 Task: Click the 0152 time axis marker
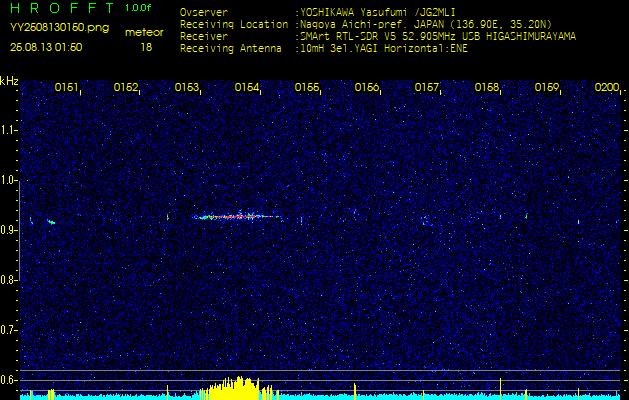(x=126, y=87)
